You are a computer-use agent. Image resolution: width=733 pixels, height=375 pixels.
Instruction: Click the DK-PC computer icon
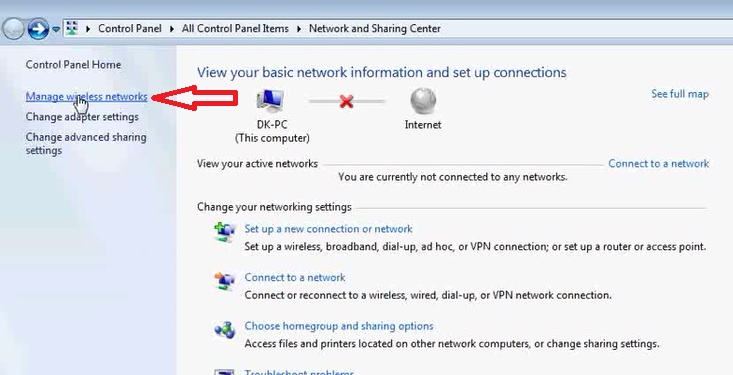pyautogui.click(x=271, y=101)
